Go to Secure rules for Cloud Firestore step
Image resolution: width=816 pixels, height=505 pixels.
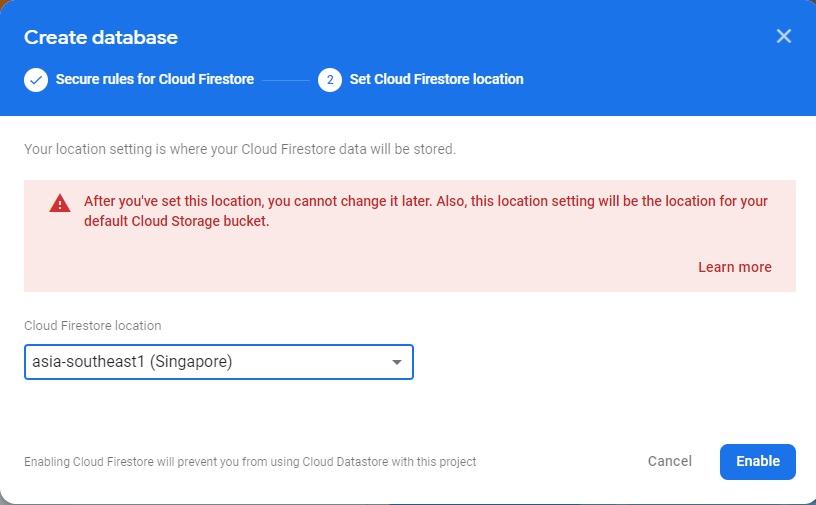155,79
